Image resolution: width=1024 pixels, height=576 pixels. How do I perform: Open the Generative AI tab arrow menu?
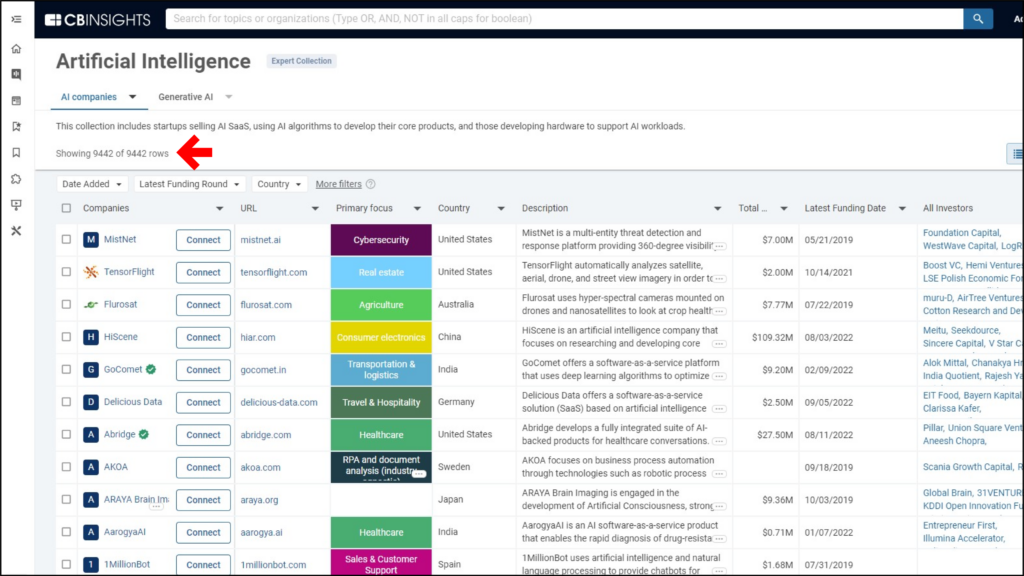[229, 97]
